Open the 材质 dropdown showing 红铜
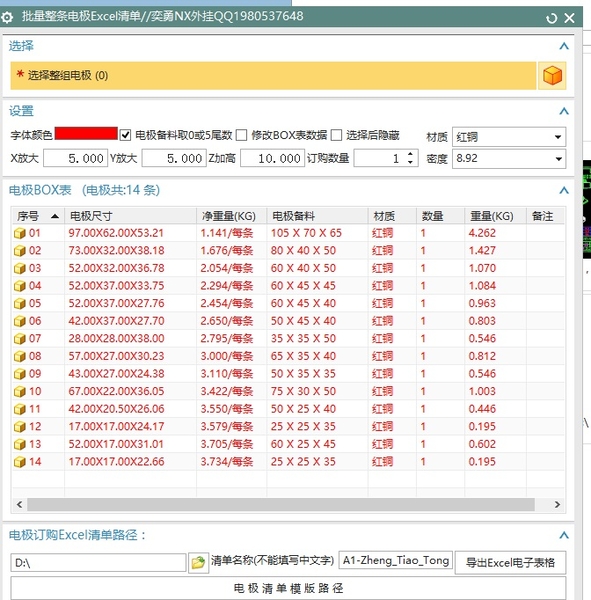The image size is (591, 600). point(509,137)
